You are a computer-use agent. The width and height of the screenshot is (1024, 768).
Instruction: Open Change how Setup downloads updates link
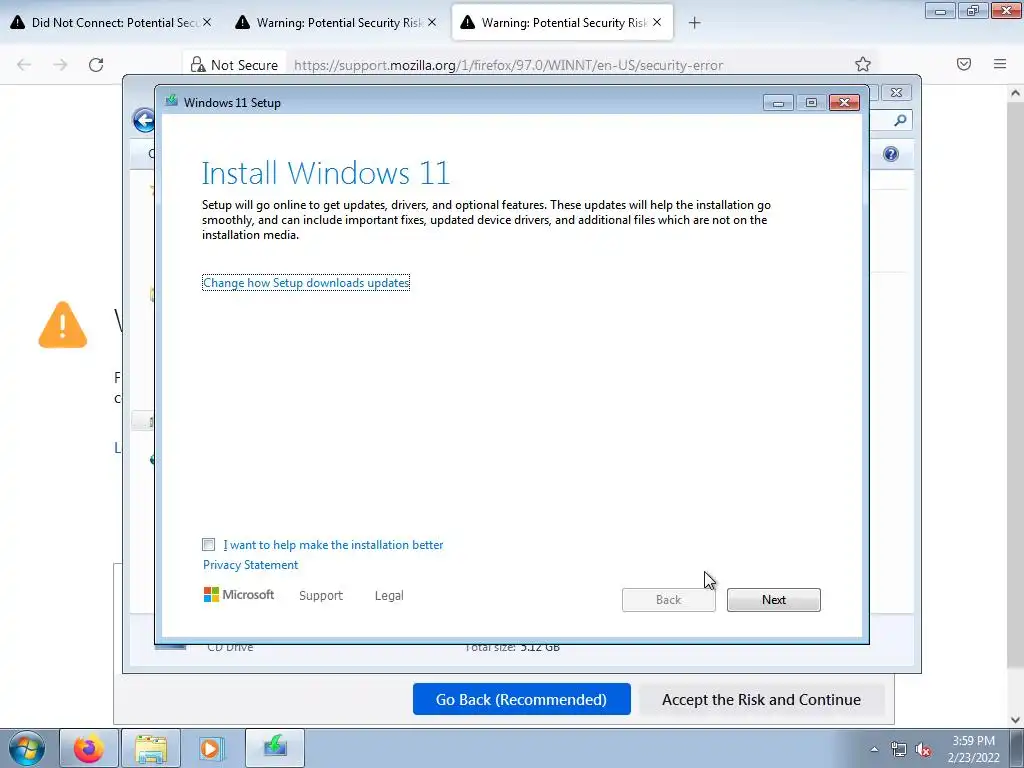(306, 283)
